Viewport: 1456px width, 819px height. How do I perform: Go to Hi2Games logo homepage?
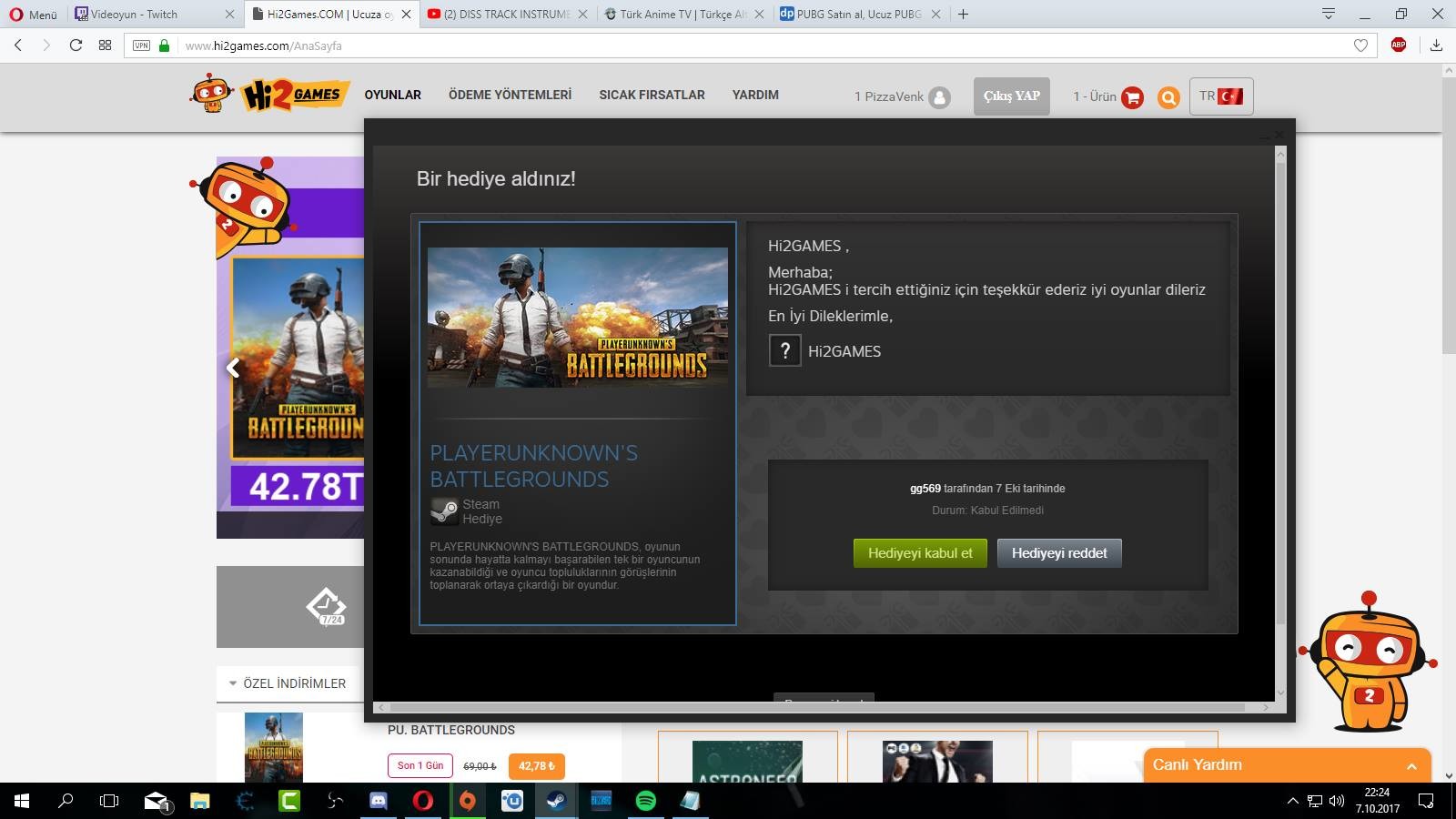click(x=269, y=94)
